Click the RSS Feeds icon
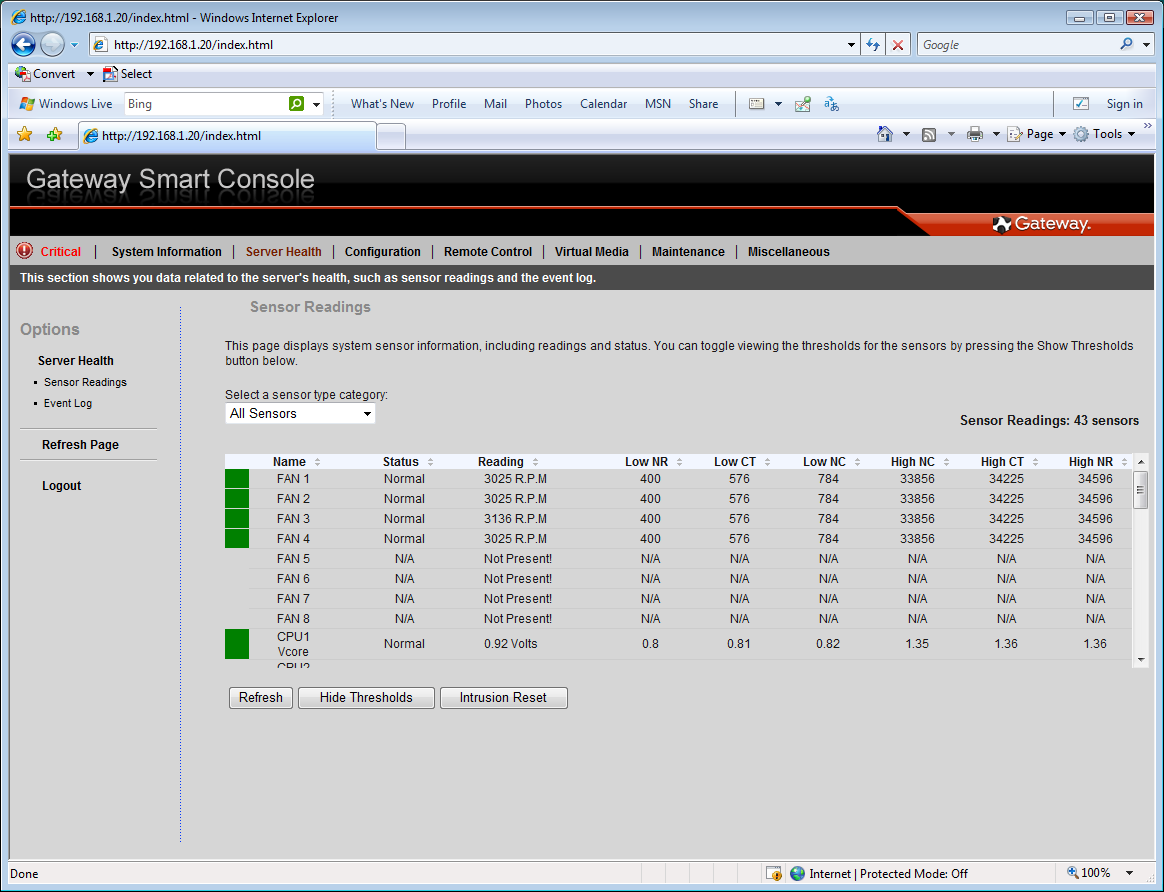The image size is (1164, 892). [x=929, y=134]
